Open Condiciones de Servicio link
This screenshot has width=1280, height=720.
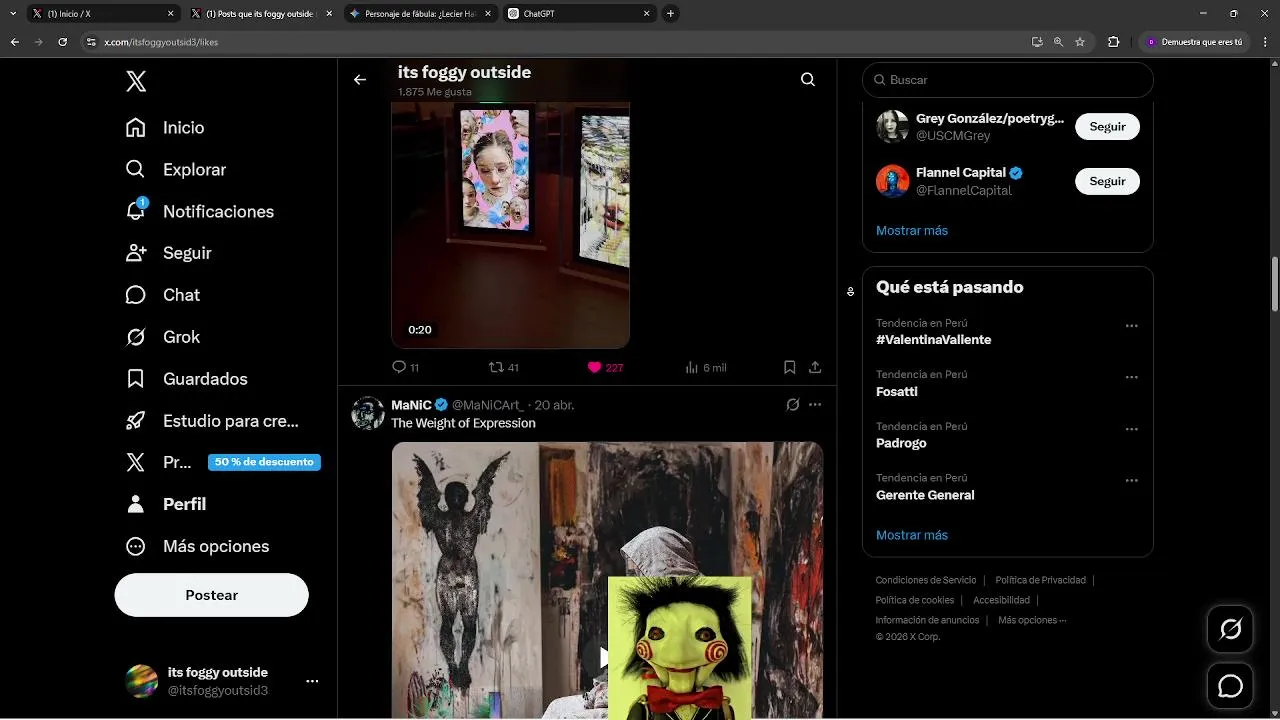926,580
